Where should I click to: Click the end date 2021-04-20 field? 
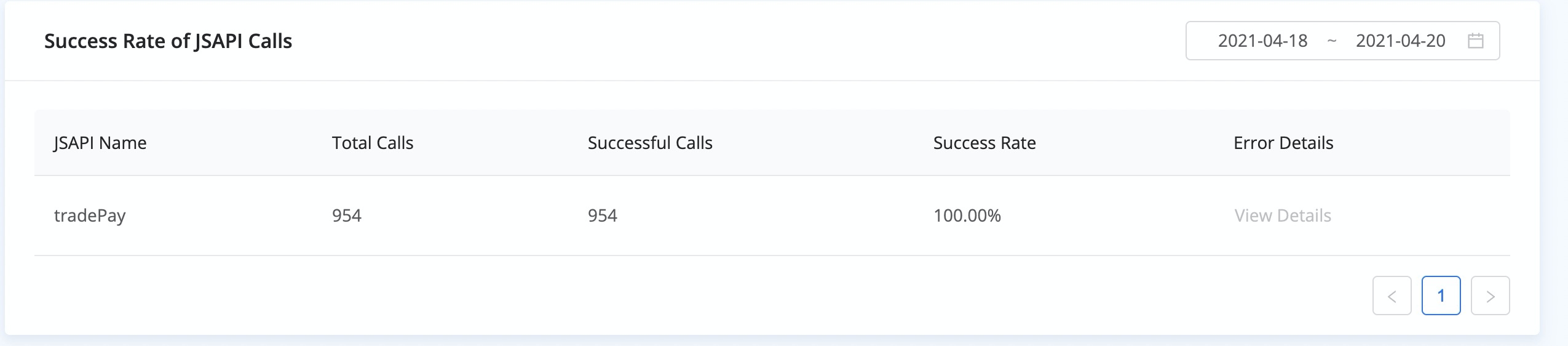pos(1400,41)
